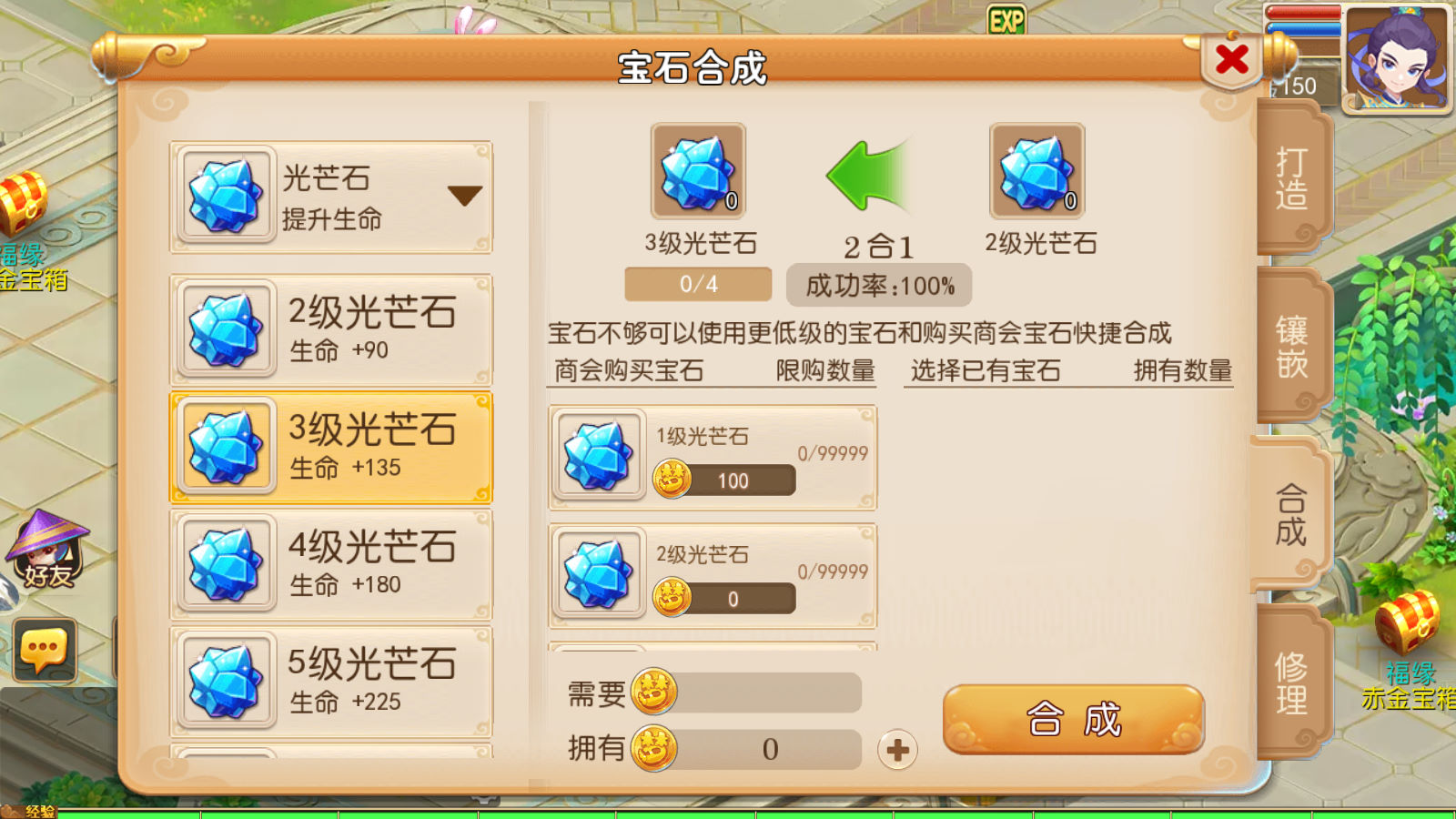Click the player avatar portrait
Screen dimensions: 1456x819
[1398, 58]
